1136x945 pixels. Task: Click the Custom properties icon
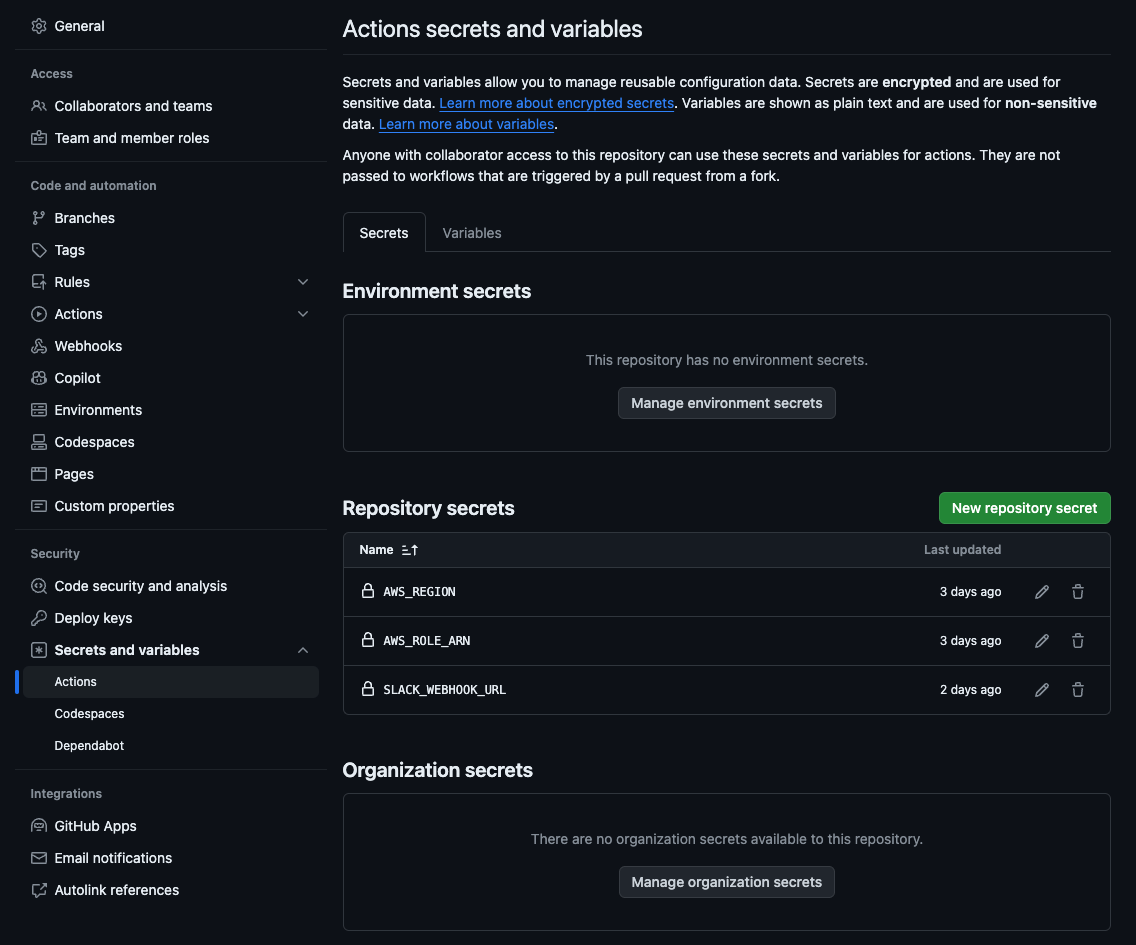tap(38, 506)
